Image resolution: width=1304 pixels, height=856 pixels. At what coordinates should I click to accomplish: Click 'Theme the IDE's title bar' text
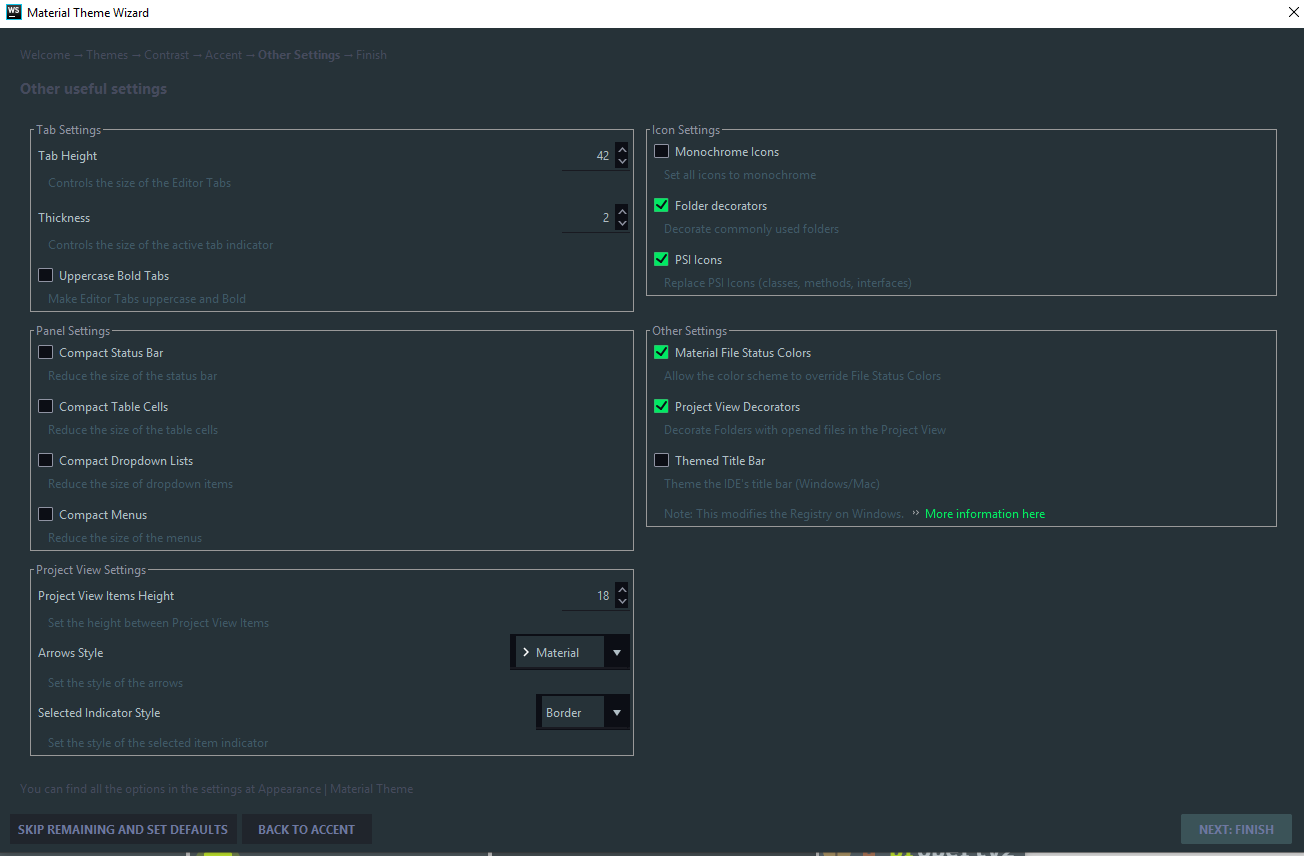tap(772, 484)
